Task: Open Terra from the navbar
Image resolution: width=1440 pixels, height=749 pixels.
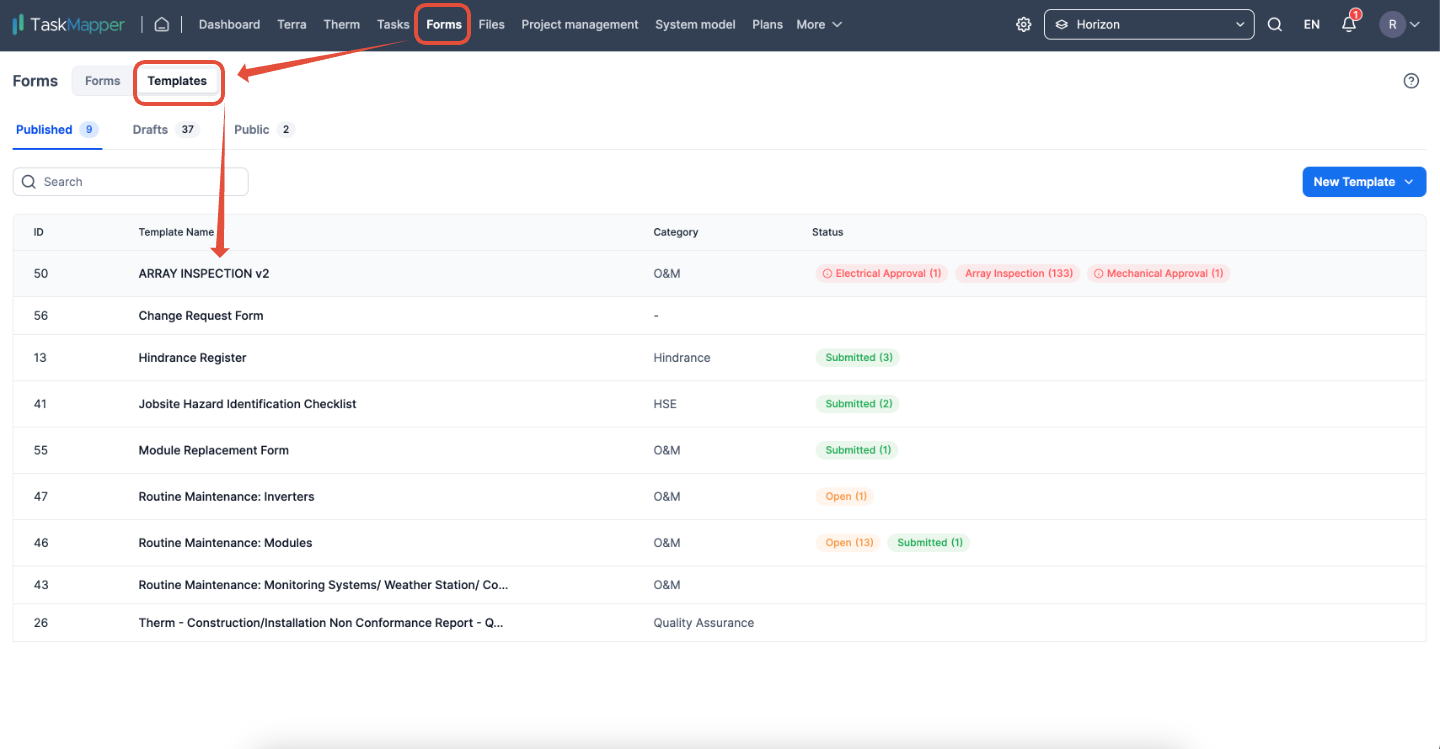Action: pyautogui.click(x=292, y=24)
